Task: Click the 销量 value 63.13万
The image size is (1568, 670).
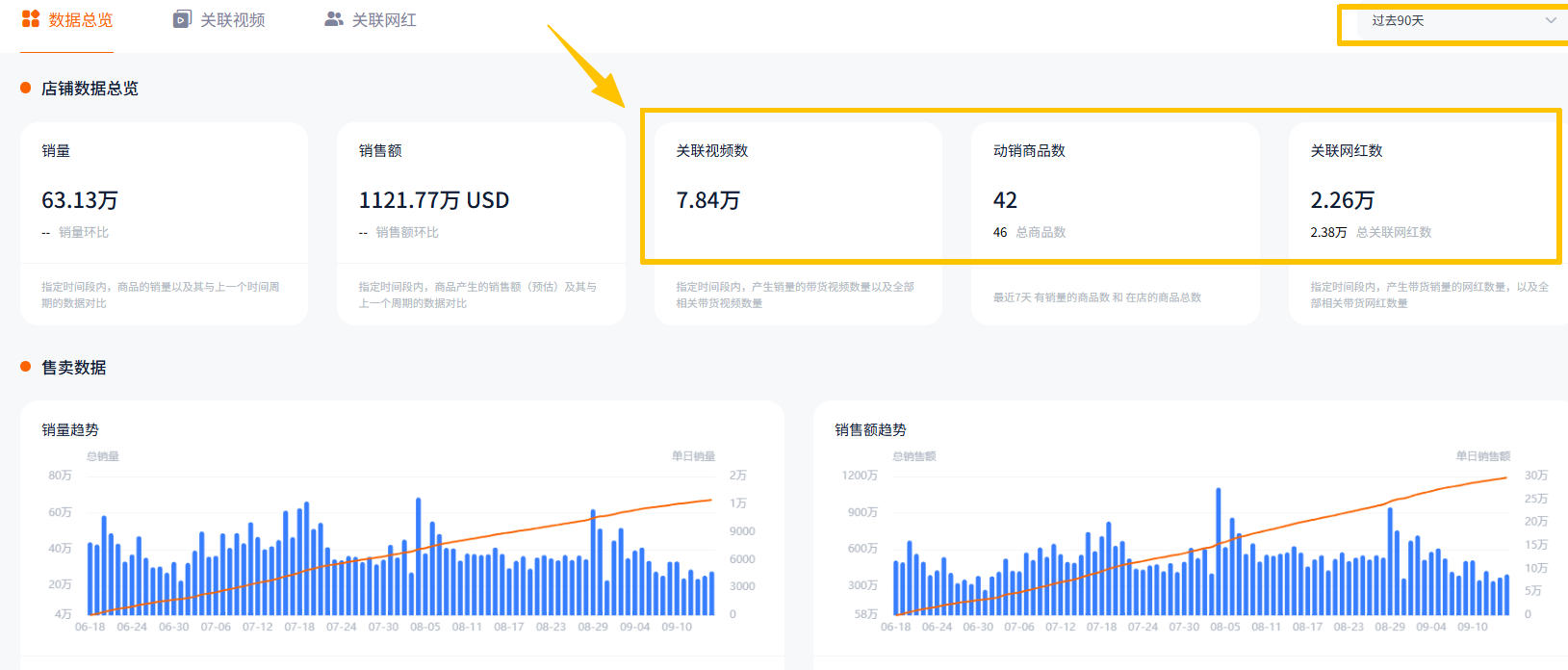Action: (x=80, y=200)
